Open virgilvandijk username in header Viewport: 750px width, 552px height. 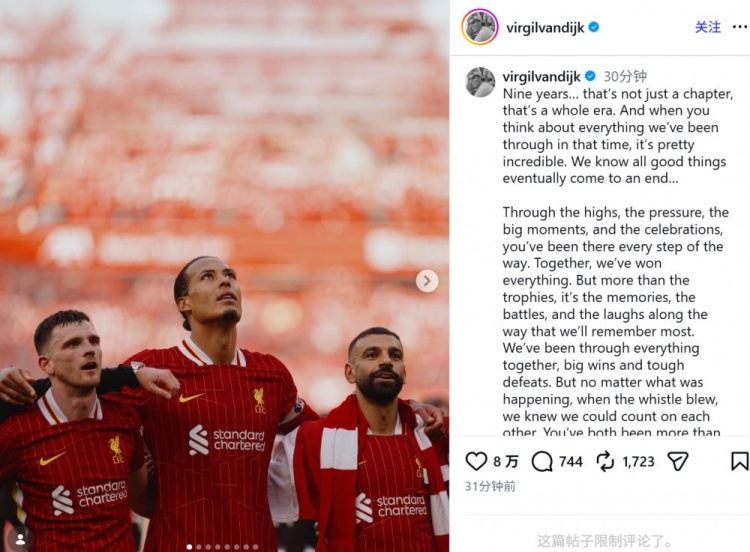coord(545,28)
